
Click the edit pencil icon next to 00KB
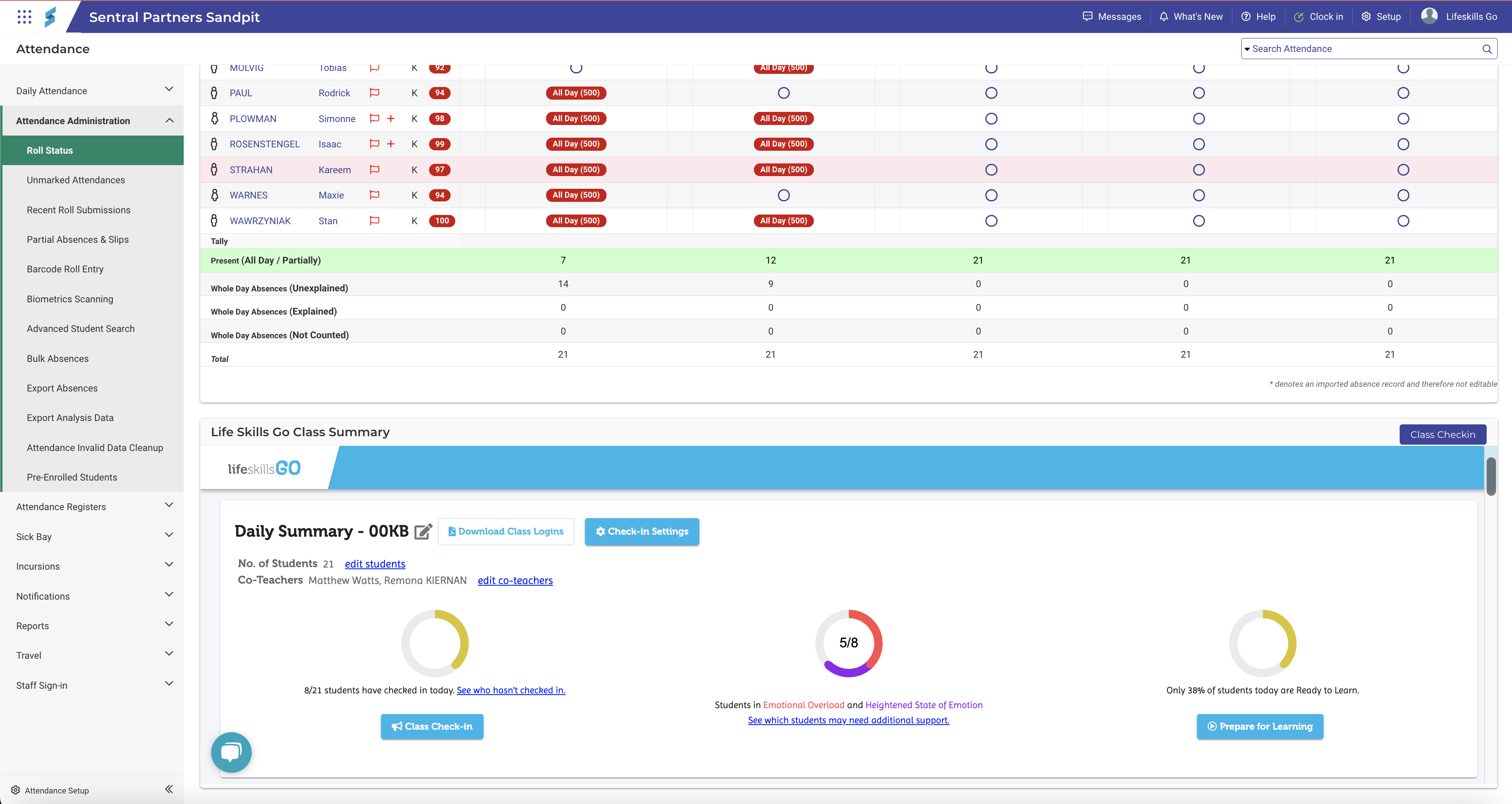423,532
